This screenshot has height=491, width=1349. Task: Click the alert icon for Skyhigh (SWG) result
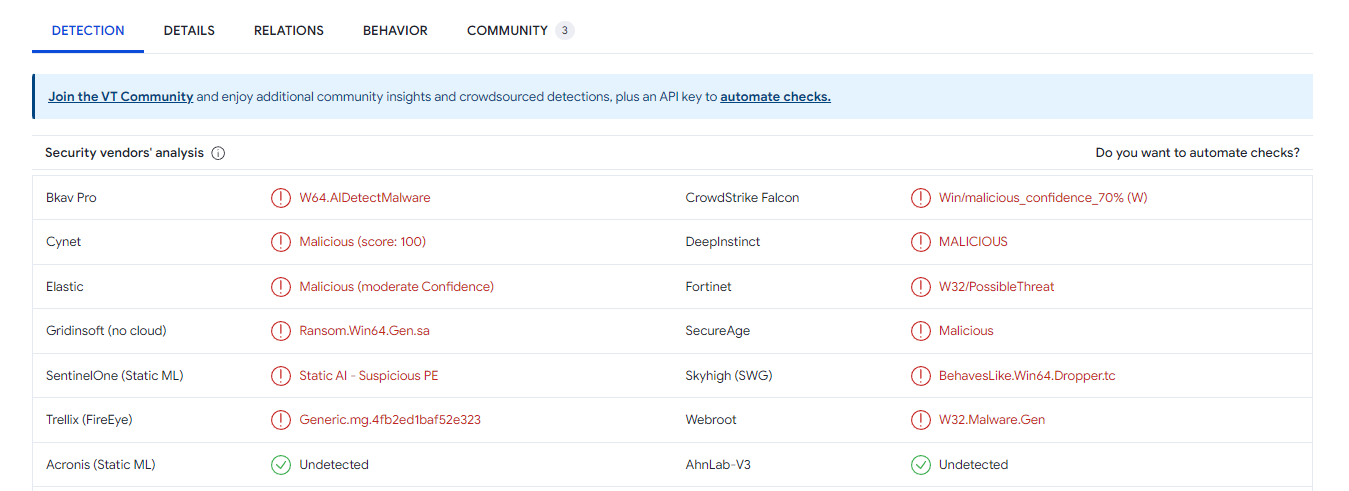(920, 376)
